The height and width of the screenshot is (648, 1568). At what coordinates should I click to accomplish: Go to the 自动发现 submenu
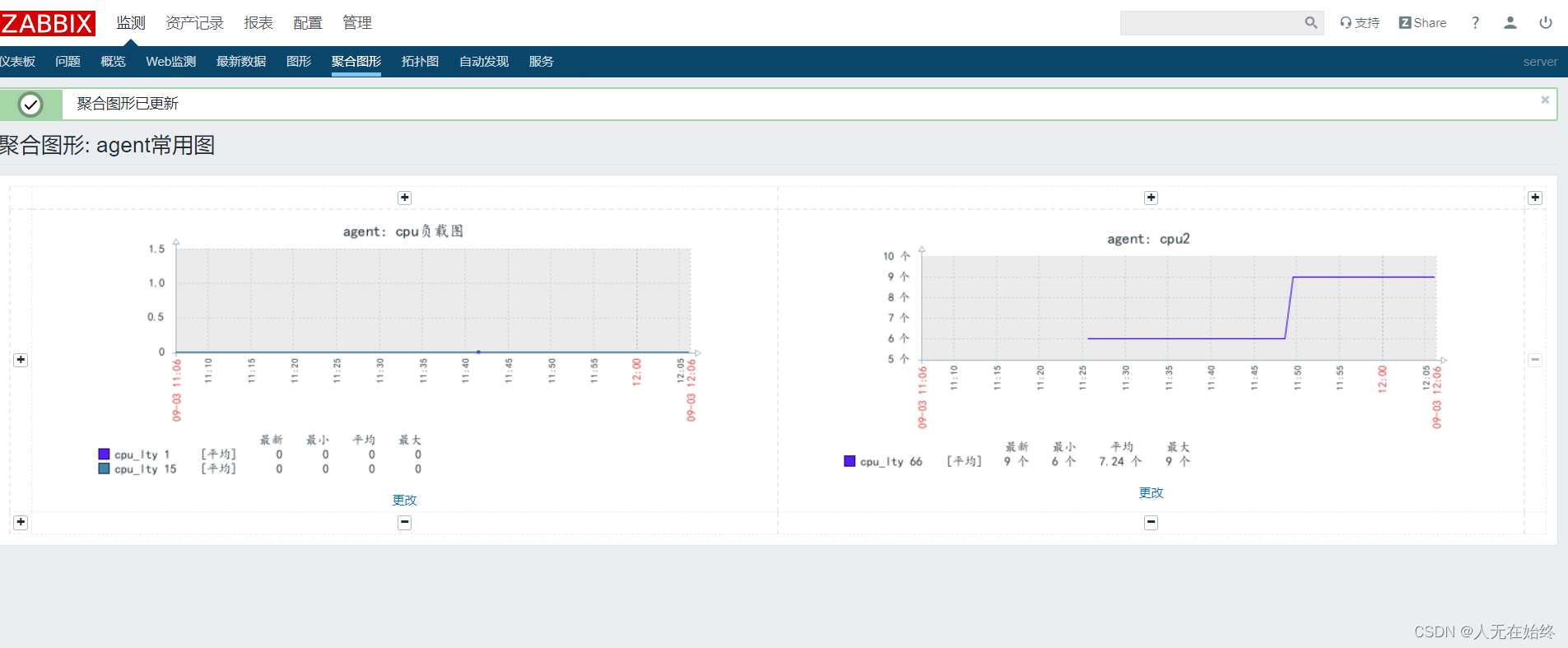(484, 62)
